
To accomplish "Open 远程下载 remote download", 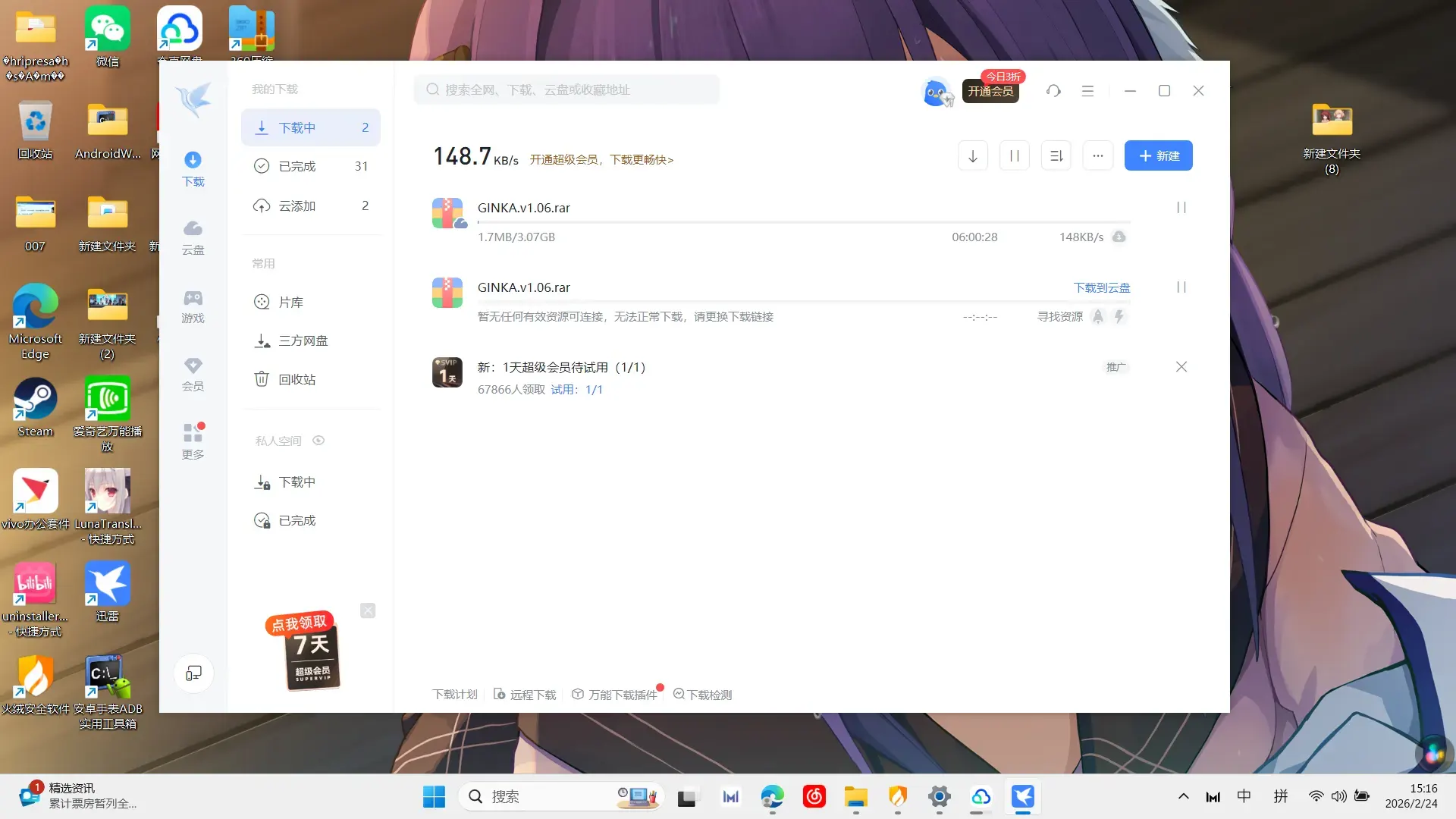I will [x=525, y=695].
